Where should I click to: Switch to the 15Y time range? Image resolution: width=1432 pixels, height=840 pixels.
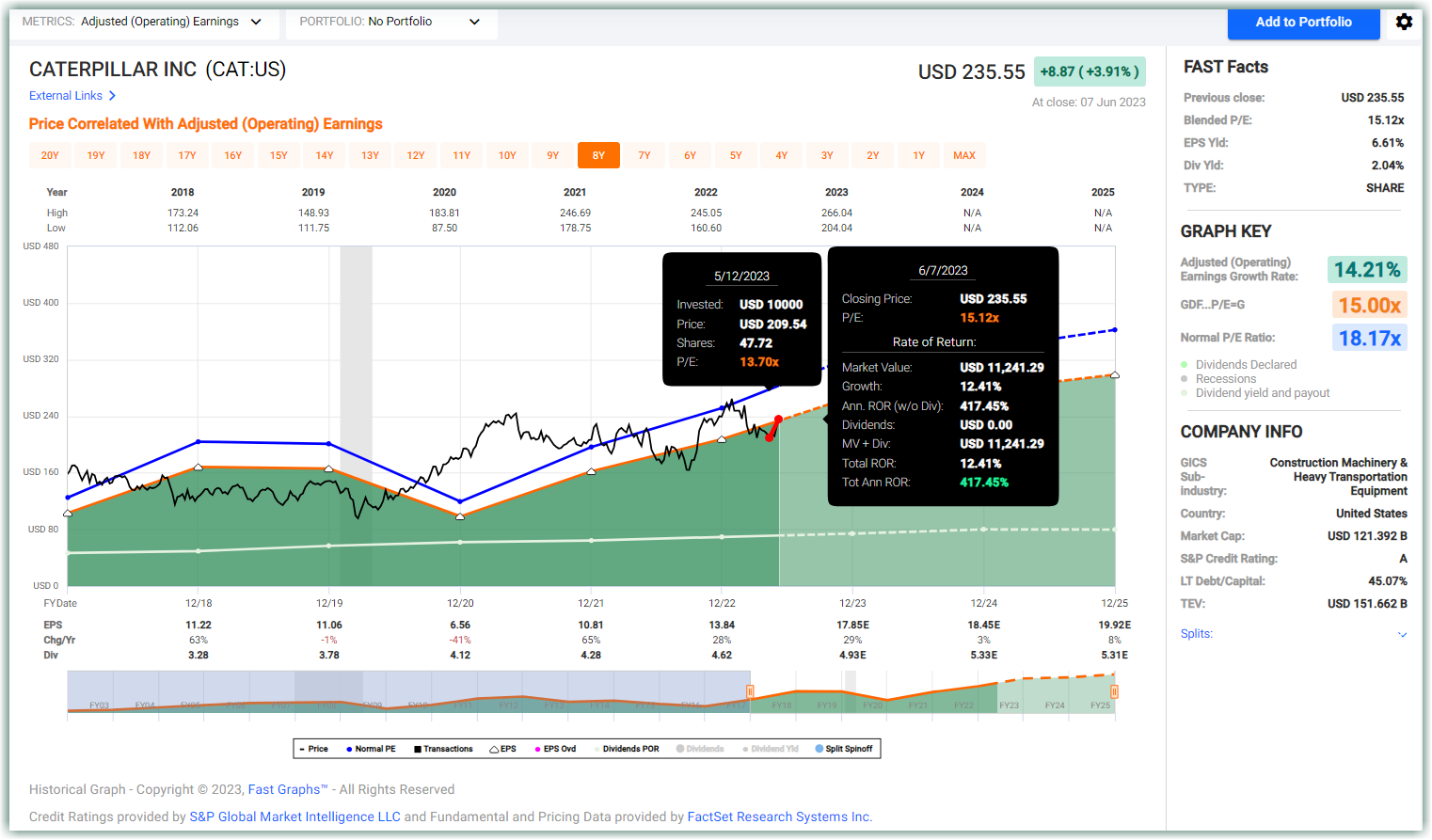[278, 155]
